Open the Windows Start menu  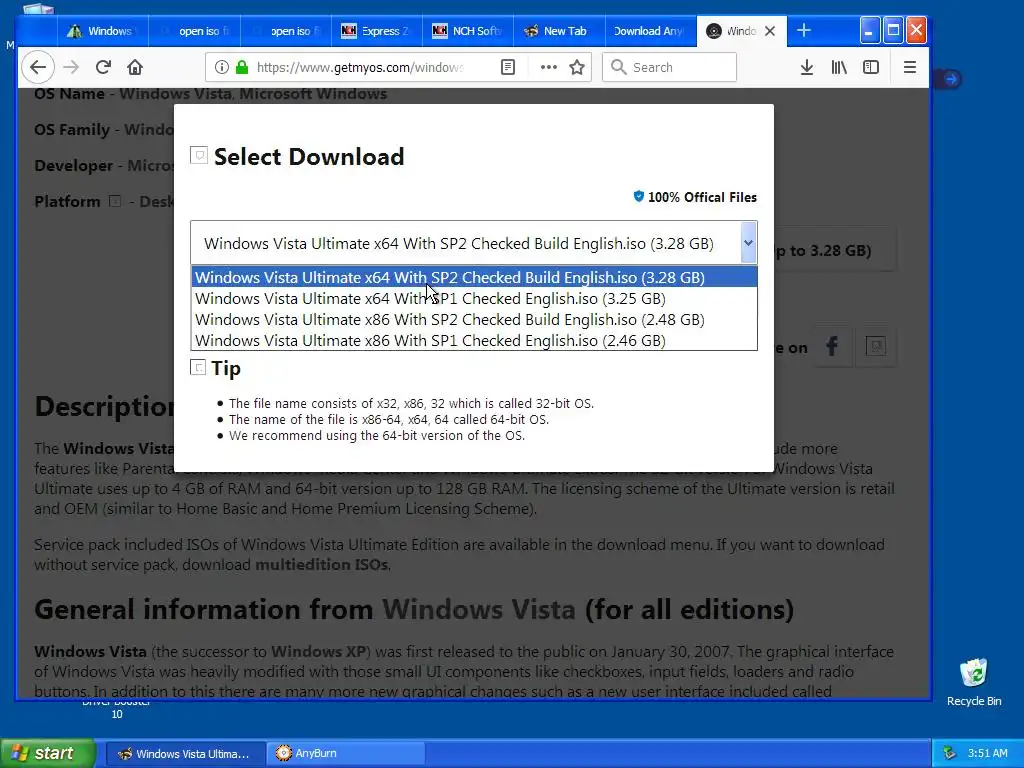(48, 753)
